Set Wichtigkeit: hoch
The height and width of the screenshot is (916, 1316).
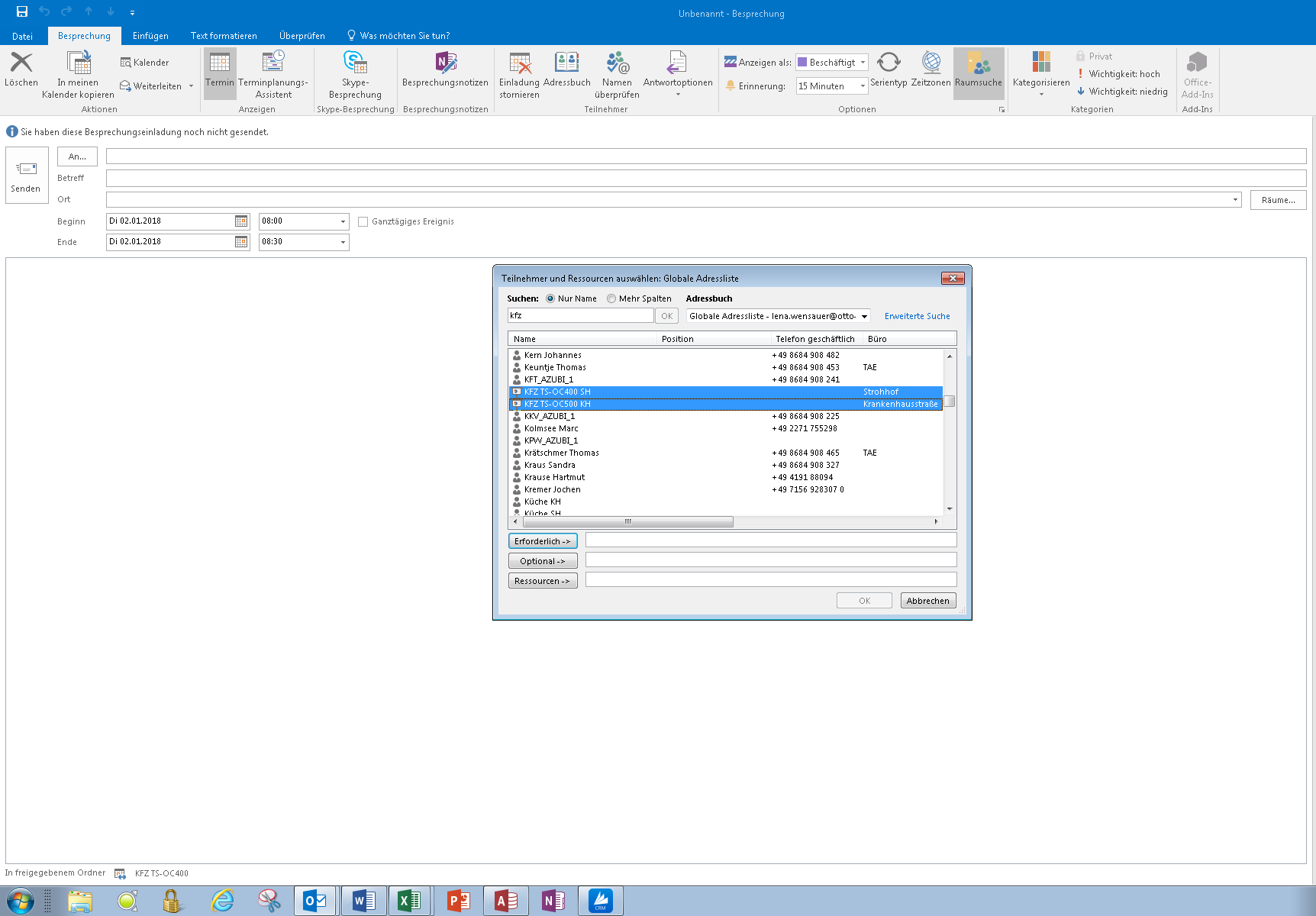click(1118, 74)
